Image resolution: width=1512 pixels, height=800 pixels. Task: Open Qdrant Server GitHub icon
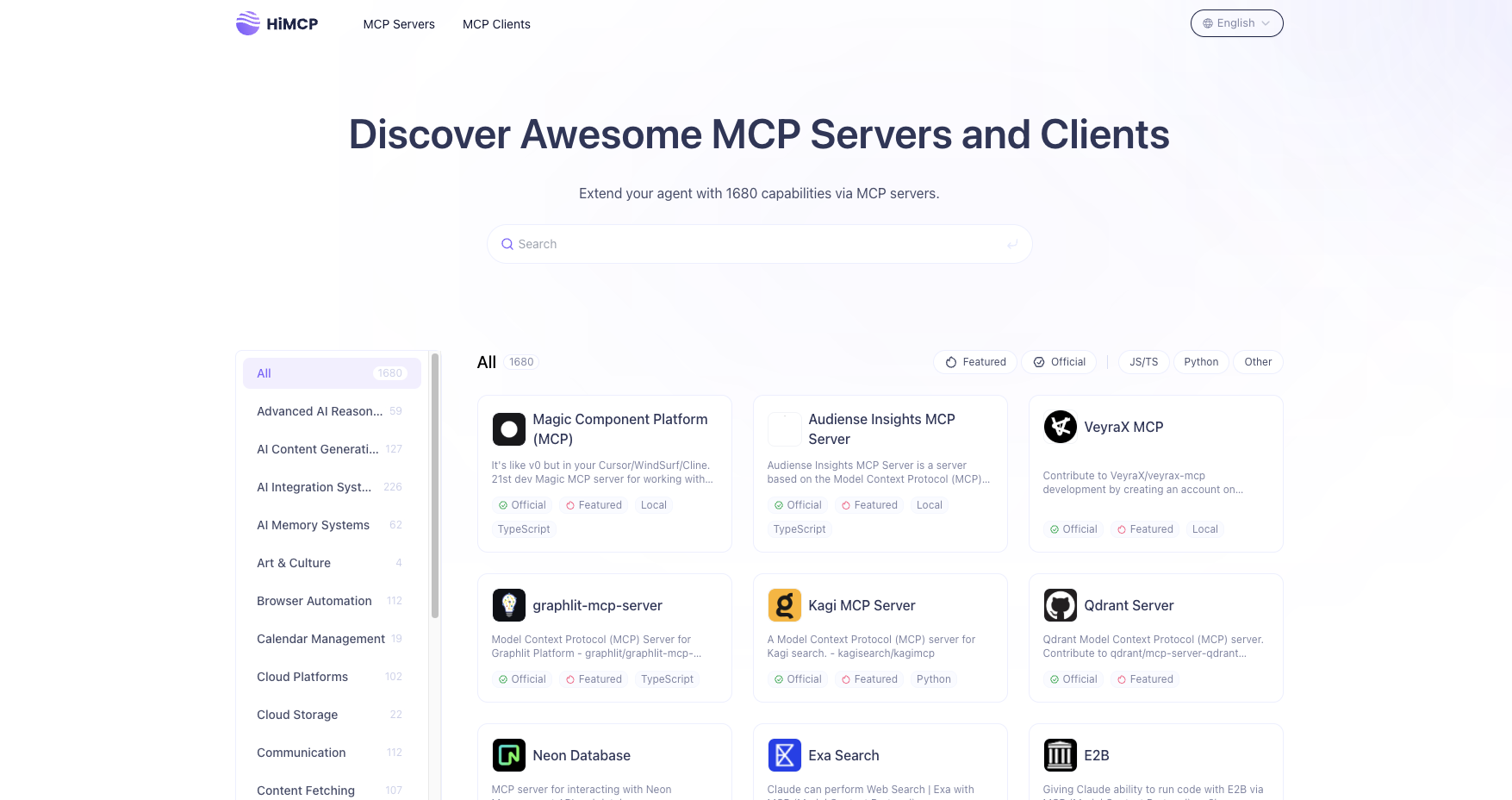pos(1061,605)
